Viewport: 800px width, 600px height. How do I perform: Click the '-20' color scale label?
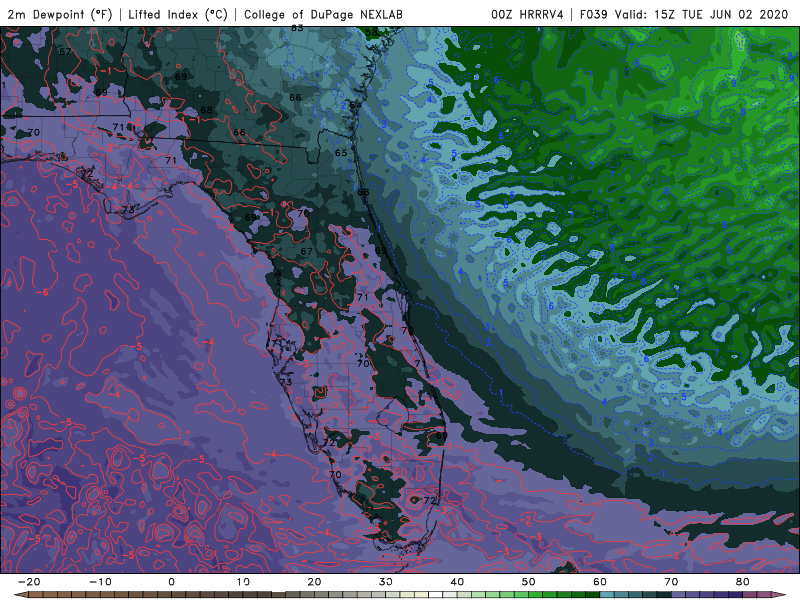(29, 582)
